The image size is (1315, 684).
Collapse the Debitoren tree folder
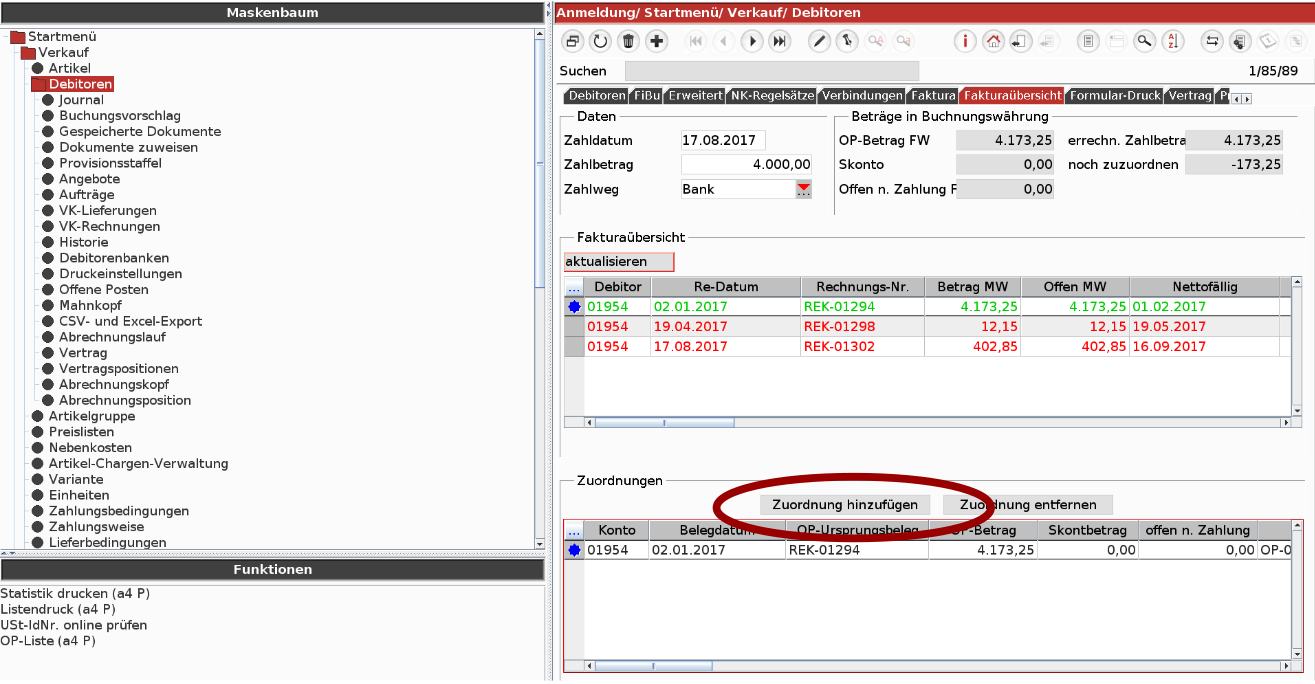38,84
